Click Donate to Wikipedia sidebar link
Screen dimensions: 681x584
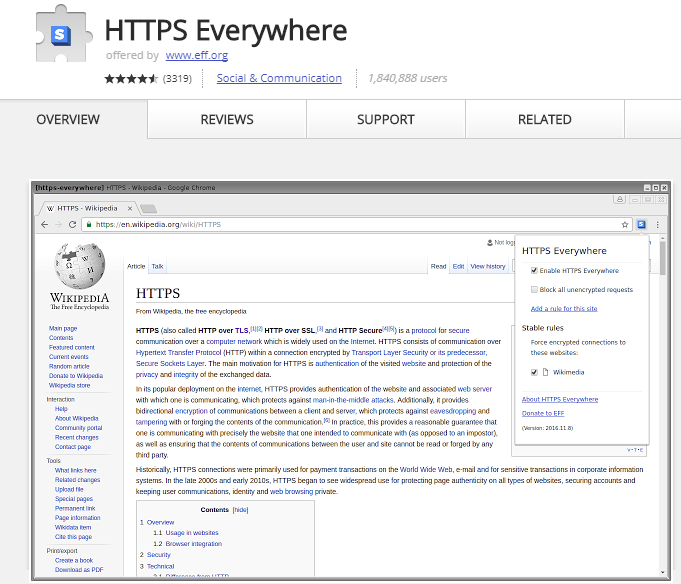(x=76, y=376)
